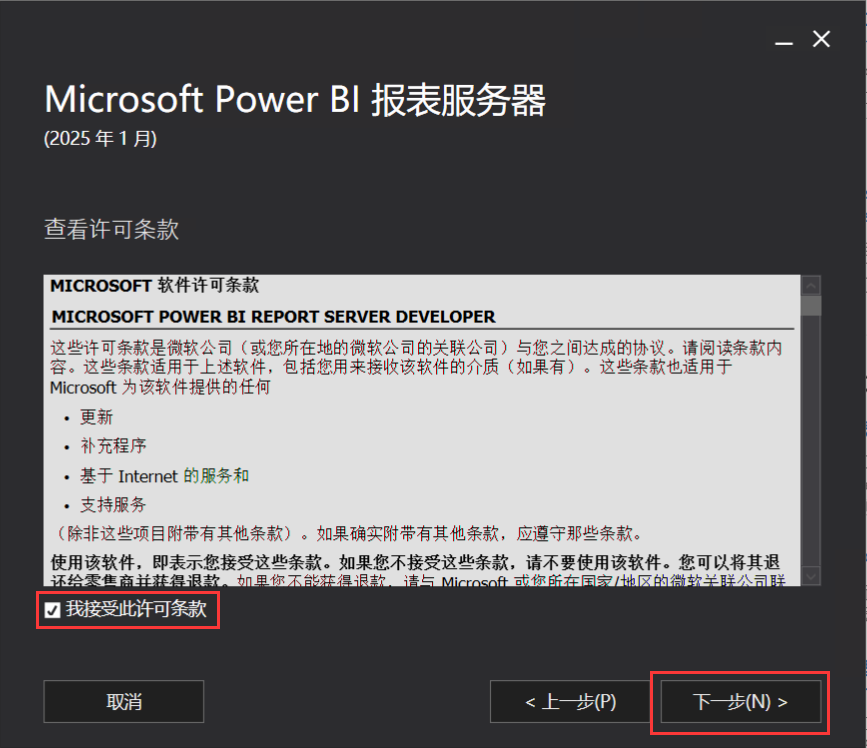Click the 查看许可条款 section heading

click(112, 229)
